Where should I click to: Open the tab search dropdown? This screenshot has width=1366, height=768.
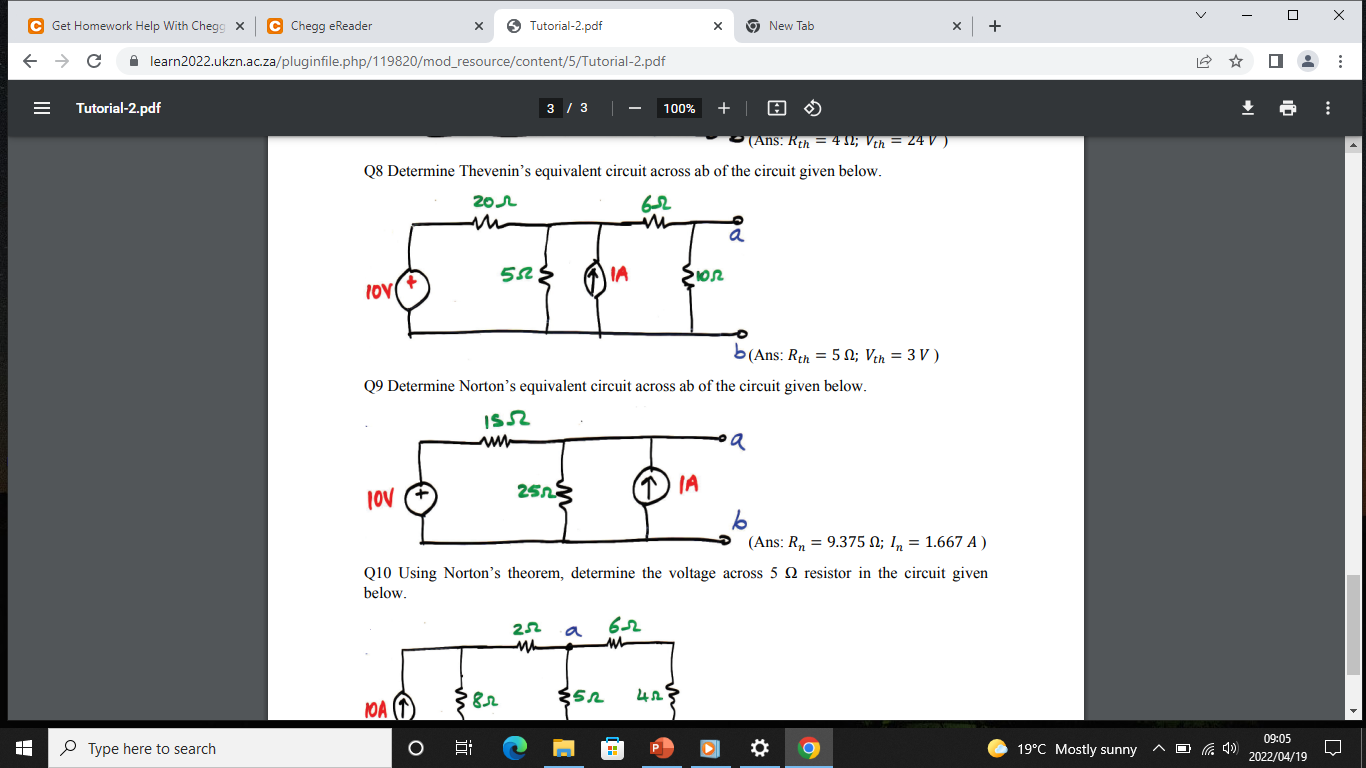point(1200,15)
